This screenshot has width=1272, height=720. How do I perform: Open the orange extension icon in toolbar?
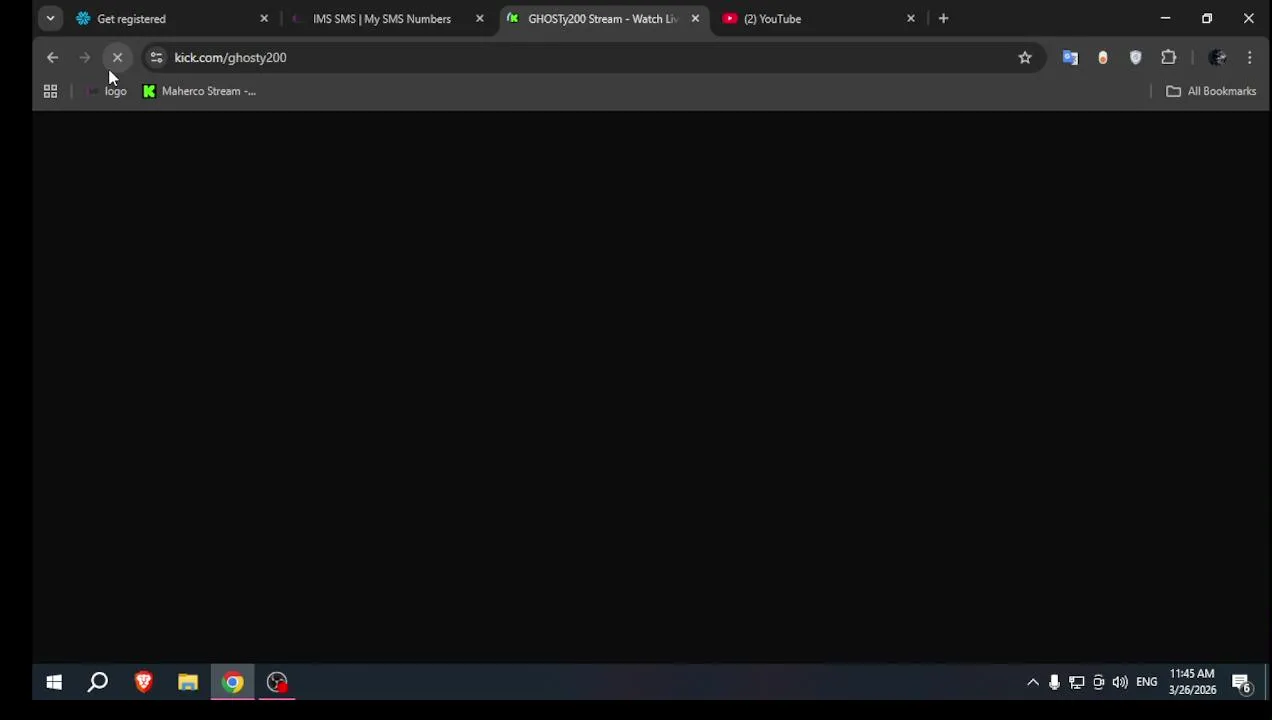(x=1103, y=58)
